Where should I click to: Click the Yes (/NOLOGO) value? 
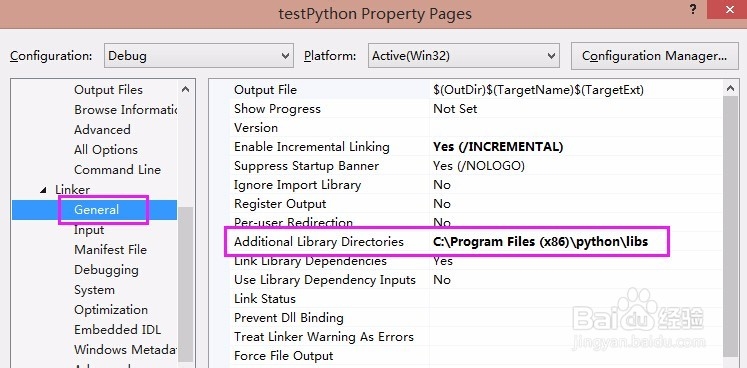(x=479, y=166)
